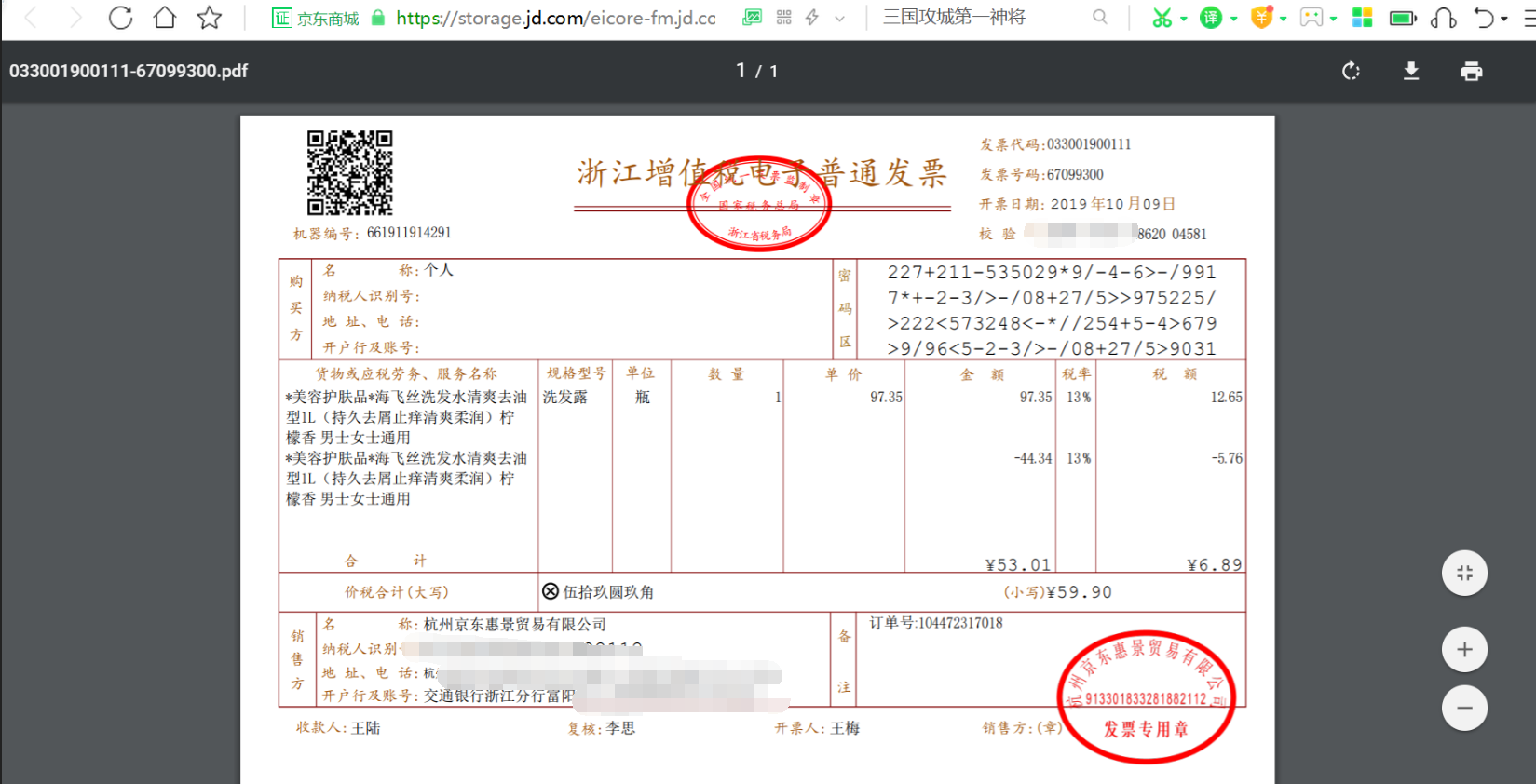
Task: Click the undo closed-tab arrow icon
Action: point(1484,18)
